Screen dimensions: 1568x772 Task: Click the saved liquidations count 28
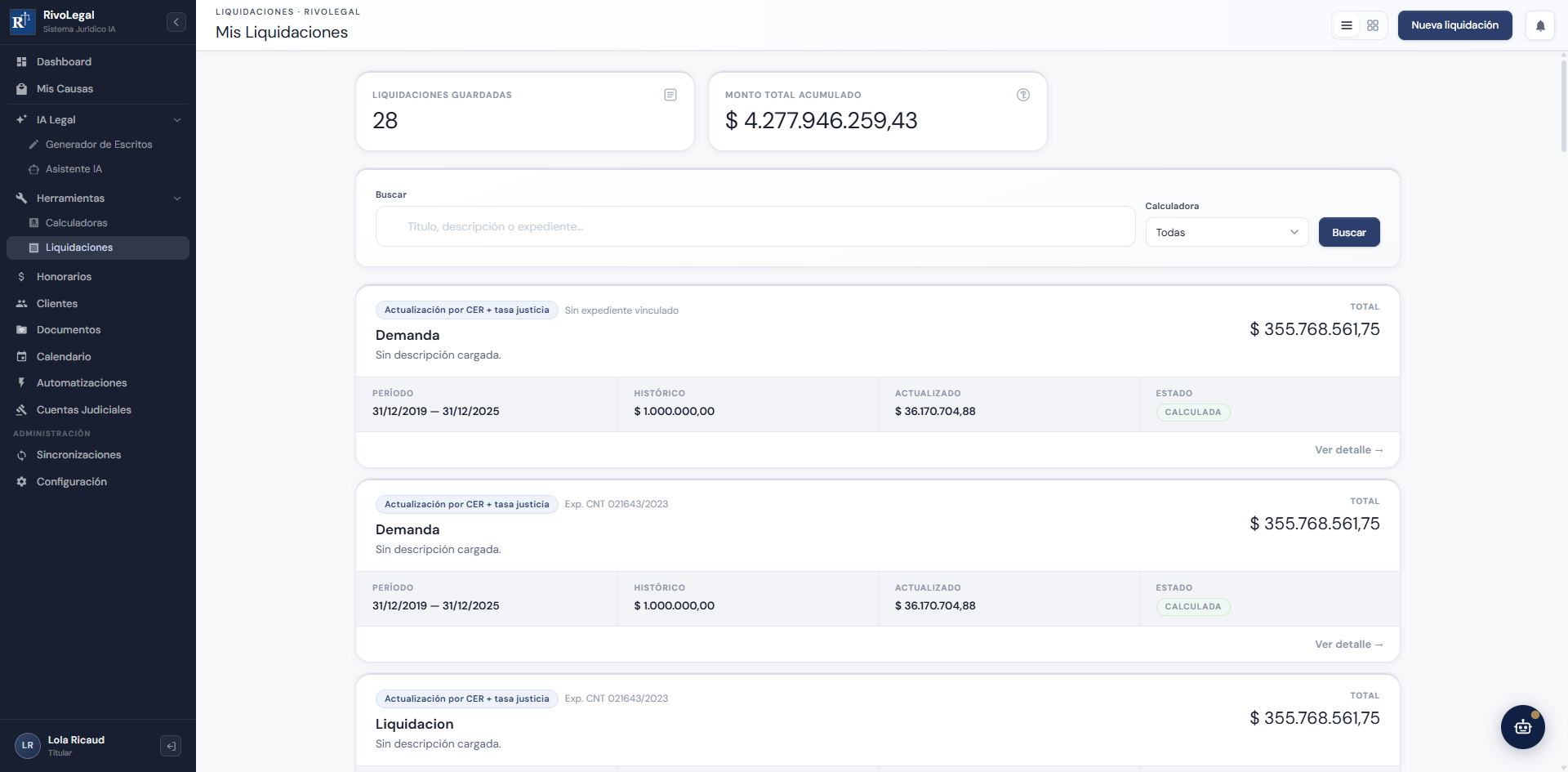[385, 120]
